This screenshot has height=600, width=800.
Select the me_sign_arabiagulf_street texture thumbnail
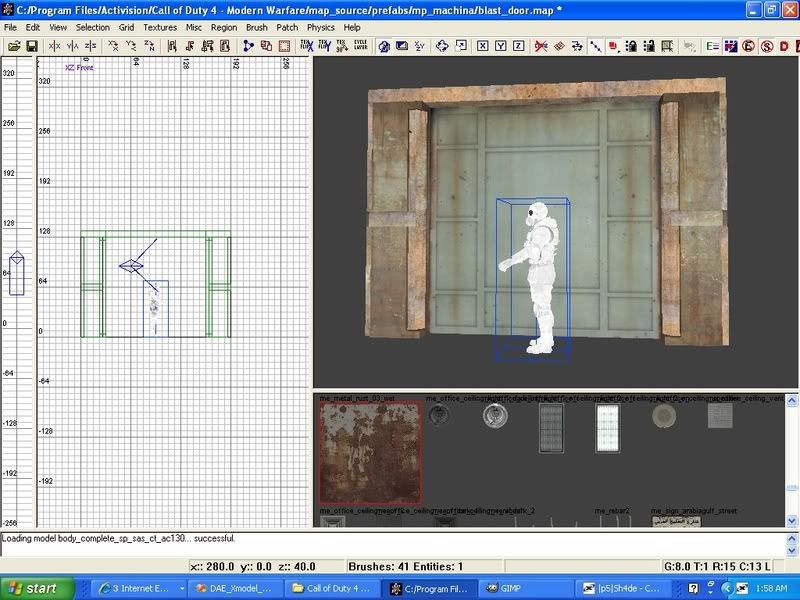click(x=677, y=522)
